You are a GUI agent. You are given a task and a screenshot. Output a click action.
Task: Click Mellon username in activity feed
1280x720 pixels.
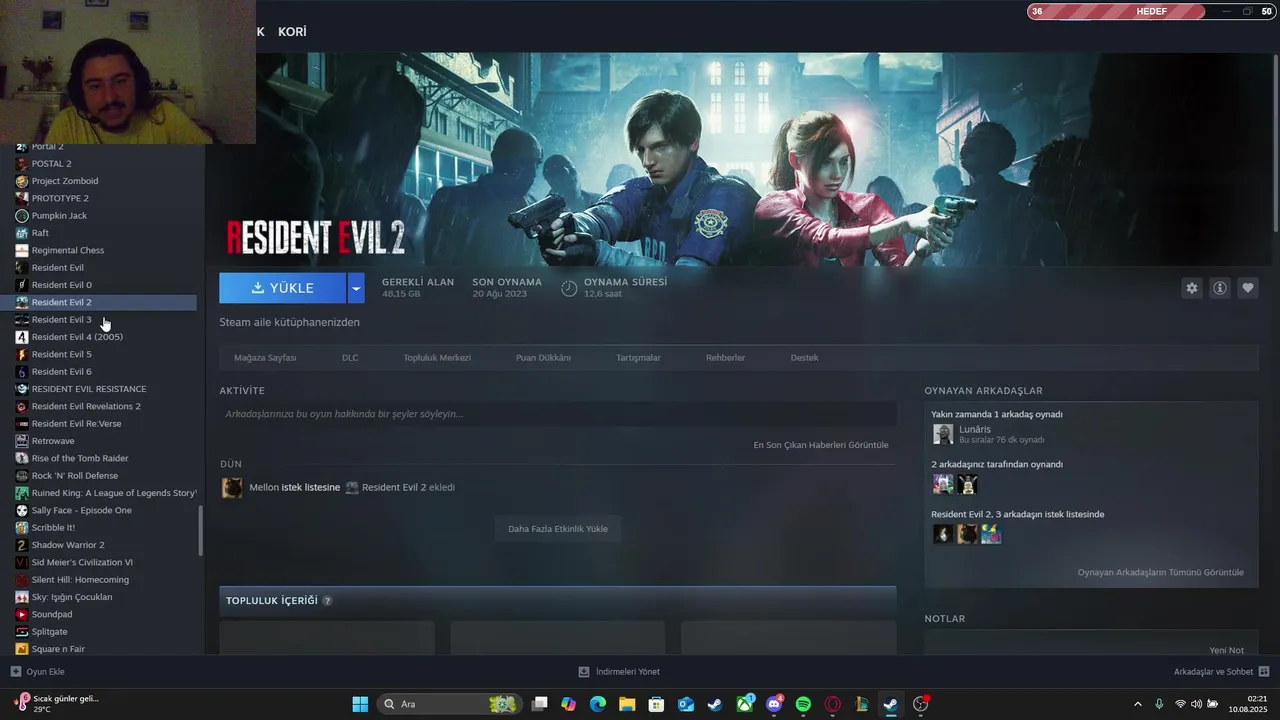[x=264, y=488]
